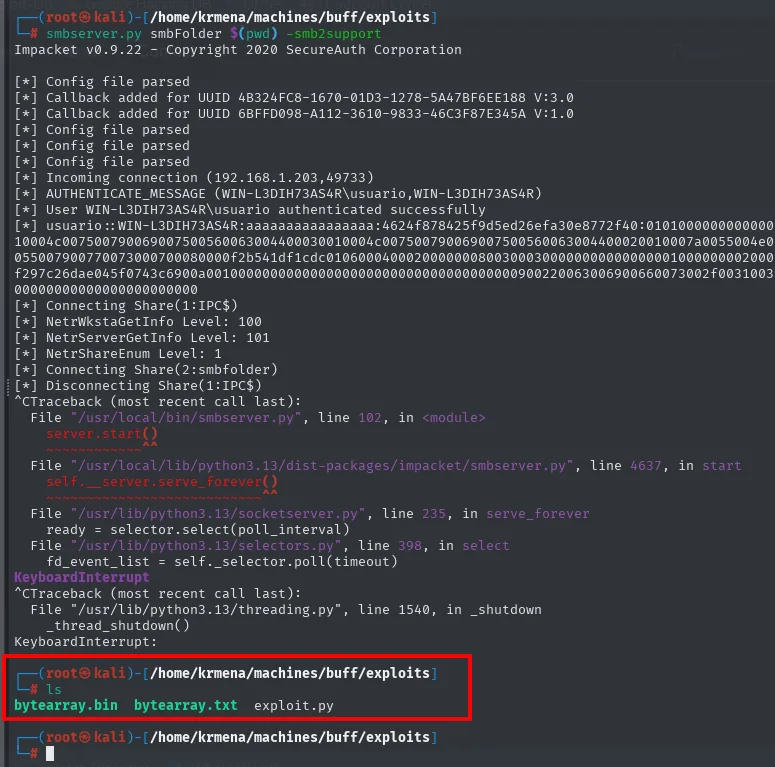Click the NetrWkstaGetInfo Level: 100 line

[x=137, y=322]
